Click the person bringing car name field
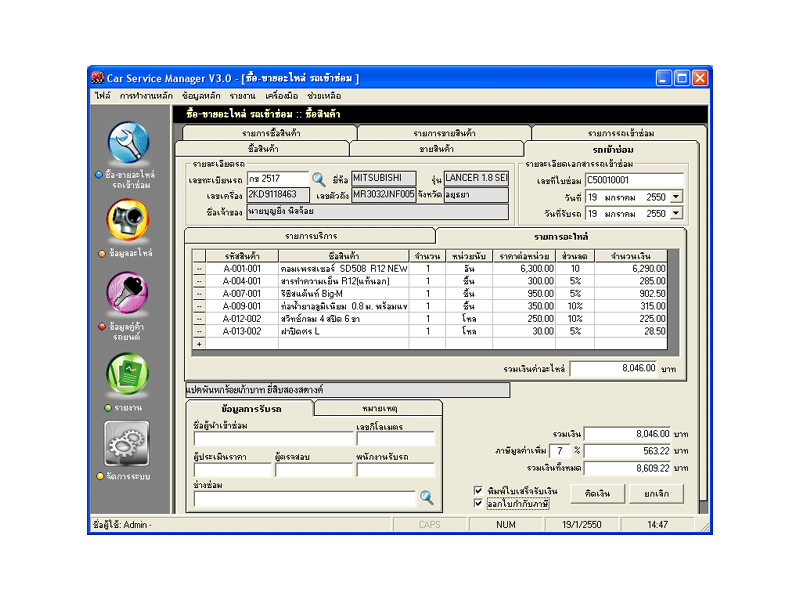This screenshot has height=600, width=800. point(273,439)
